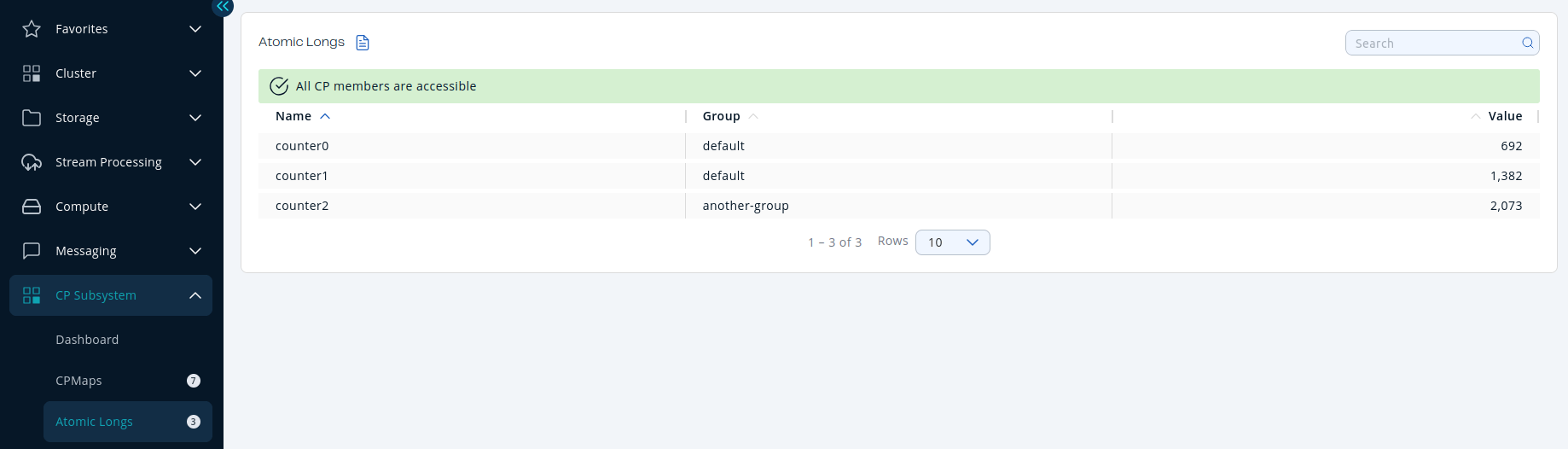Click the Storage folder icon
Screen dimensions: 1568x449
32,118
